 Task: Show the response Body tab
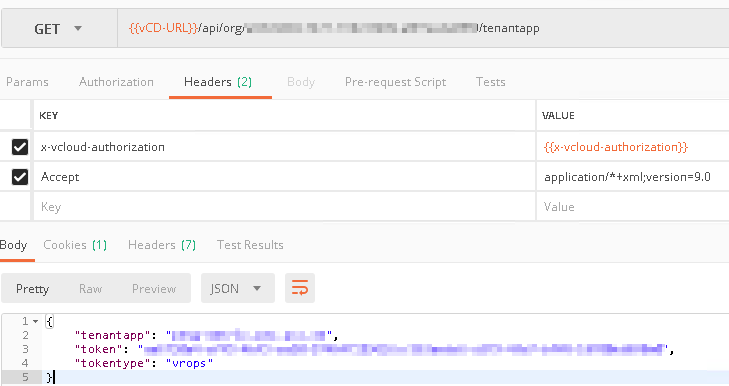point(13,245)
